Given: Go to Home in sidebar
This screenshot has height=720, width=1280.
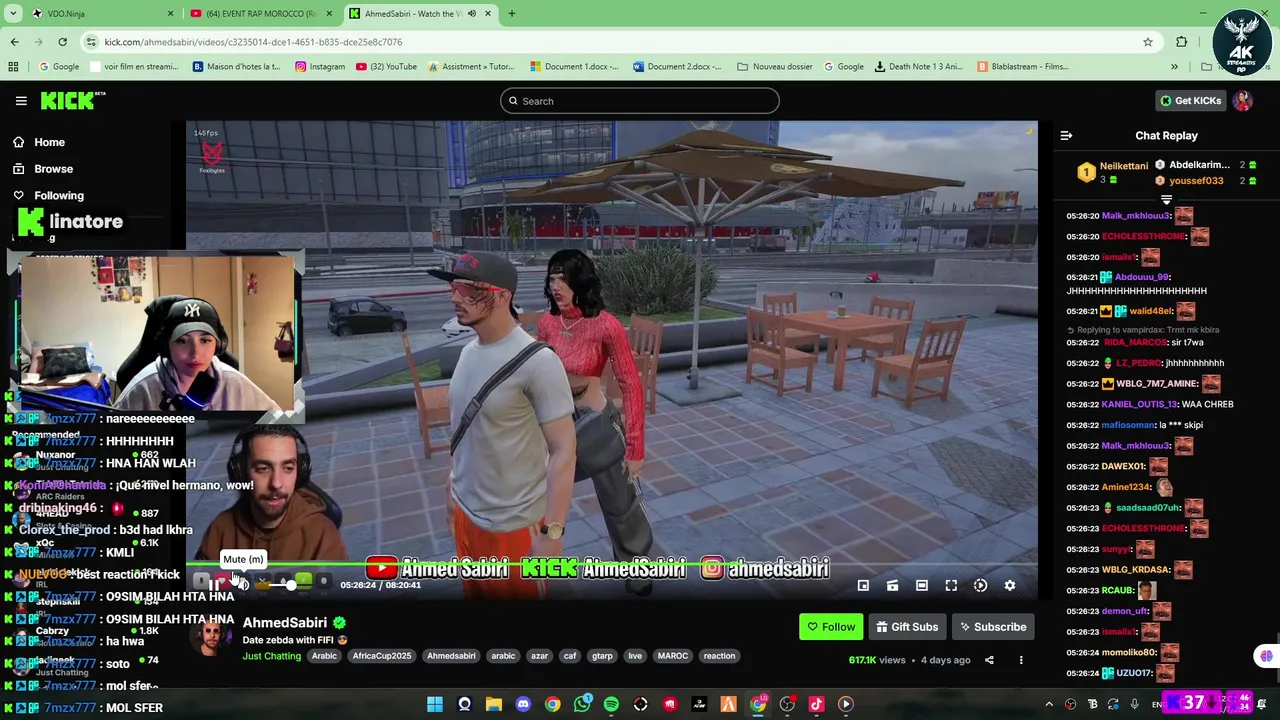Looking at the screenshot, I should [x=49, y=142].
